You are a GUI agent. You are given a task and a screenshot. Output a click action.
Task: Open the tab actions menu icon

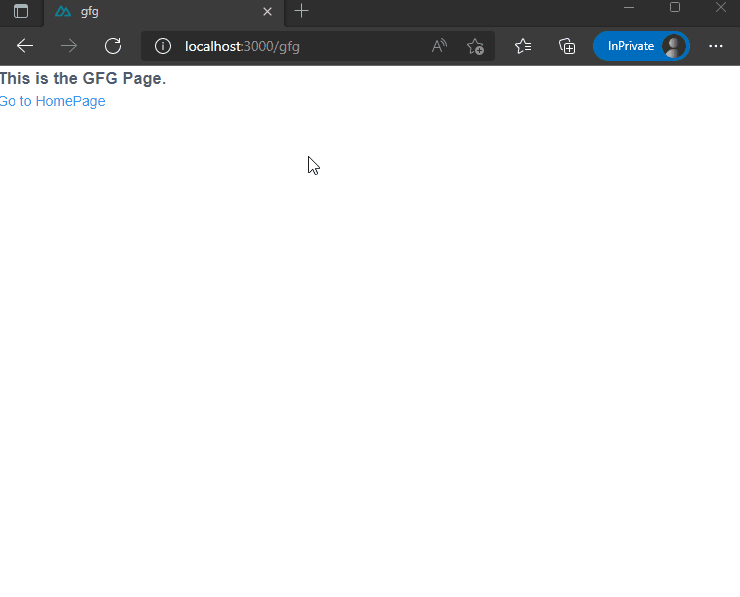21,11
